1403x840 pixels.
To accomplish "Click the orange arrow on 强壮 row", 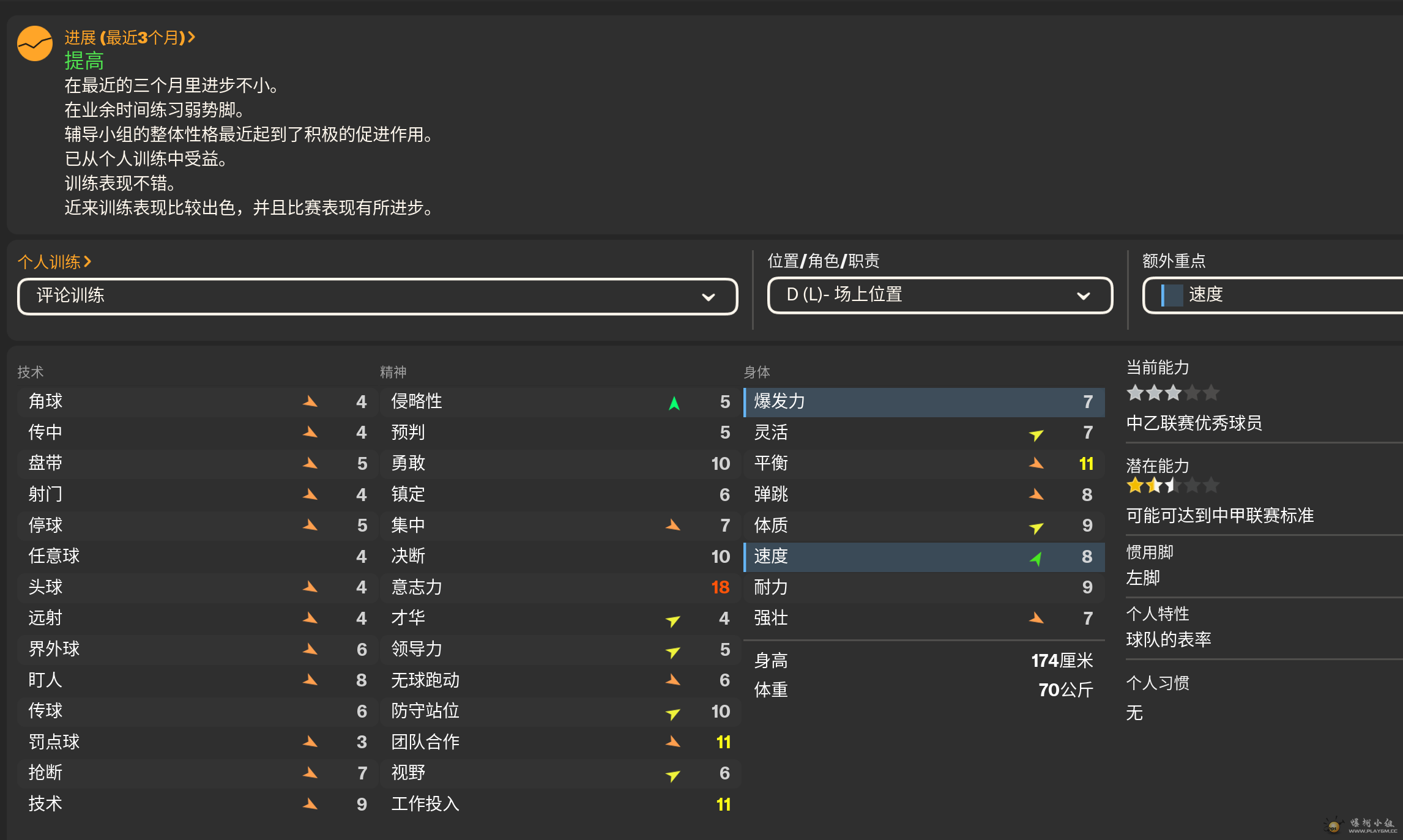I will pos(1036,618).
